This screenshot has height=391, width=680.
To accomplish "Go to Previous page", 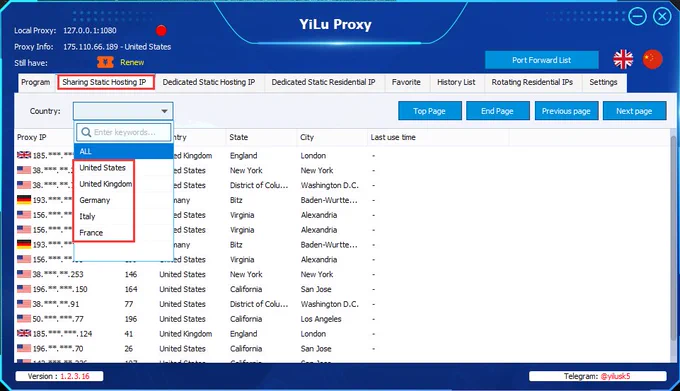I will pos(566,111).
